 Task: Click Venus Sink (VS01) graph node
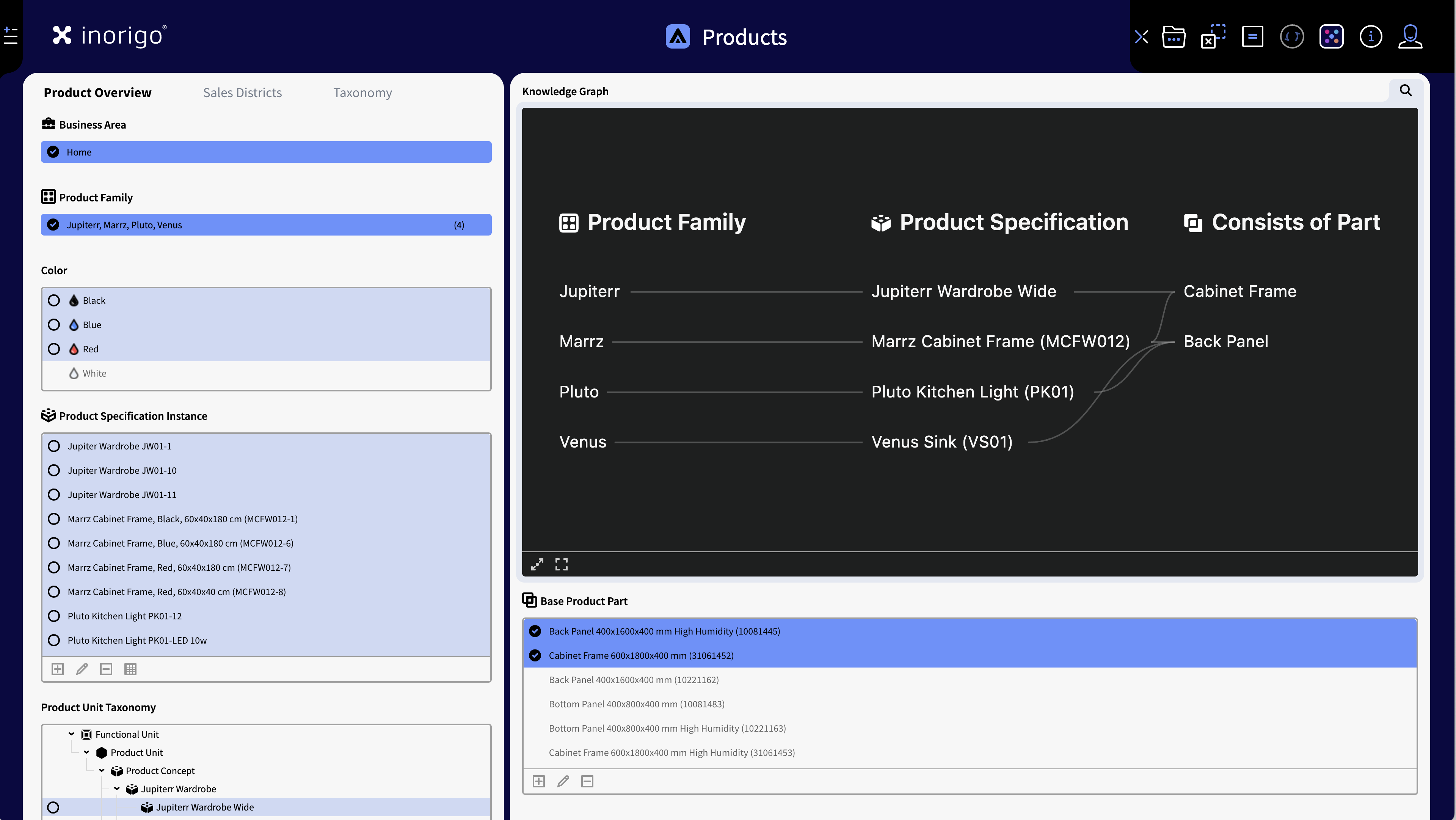(941, 441)
